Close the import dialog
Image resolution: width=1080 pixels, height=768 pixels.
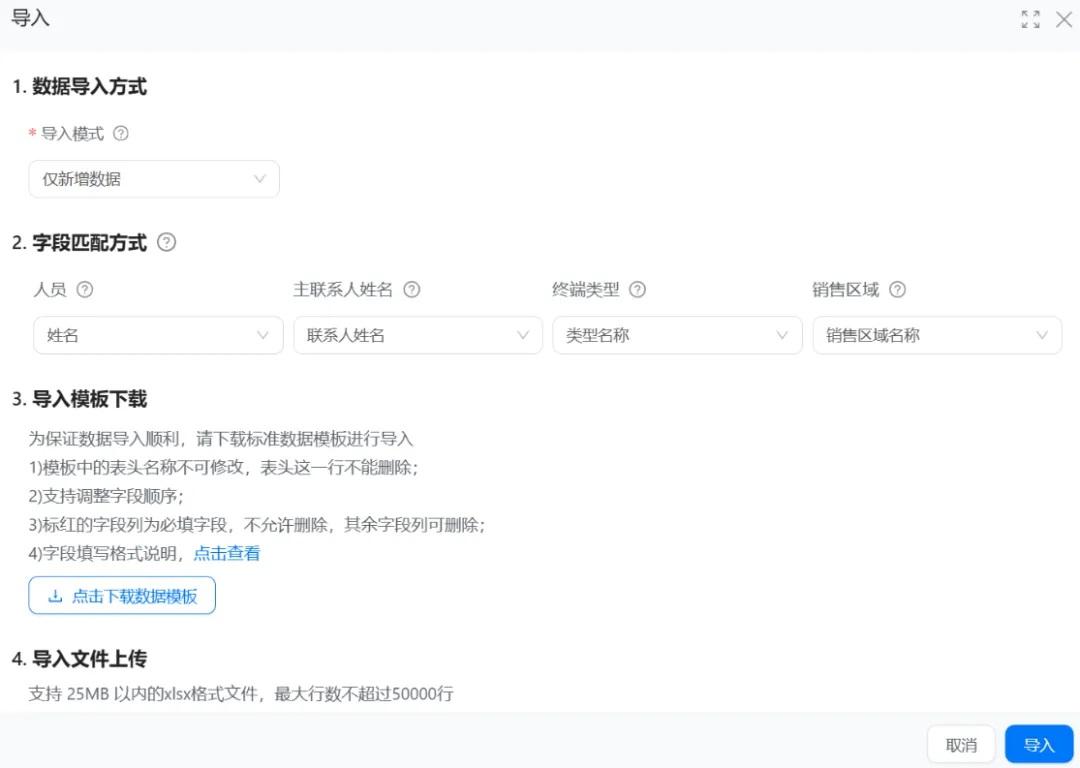point(1062,19)
